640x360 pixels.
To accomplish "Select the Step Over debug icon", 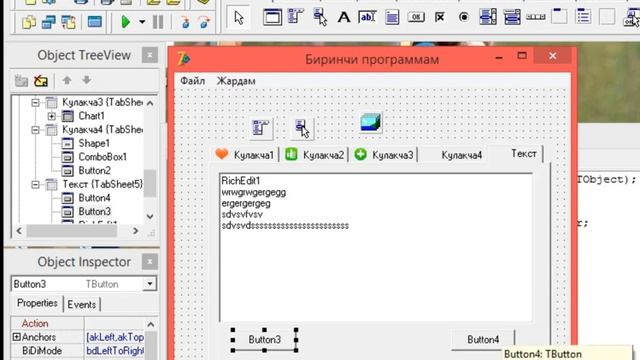I will (x=204, y=22).
